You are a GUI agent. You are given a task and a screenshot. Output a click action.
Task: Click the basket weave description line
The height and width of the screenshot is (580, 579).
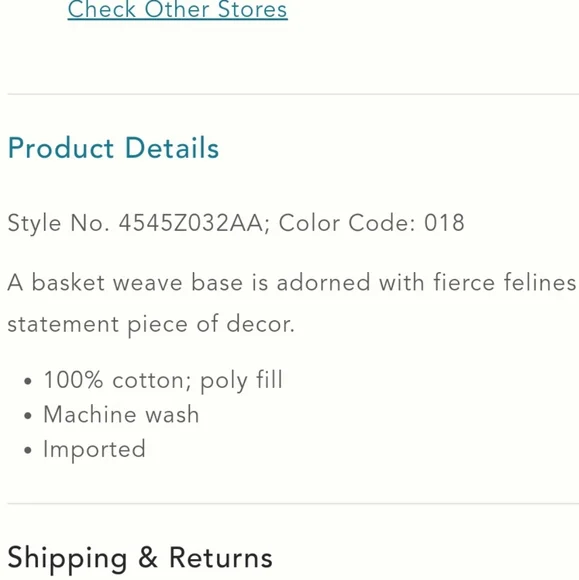pos(292,283)
